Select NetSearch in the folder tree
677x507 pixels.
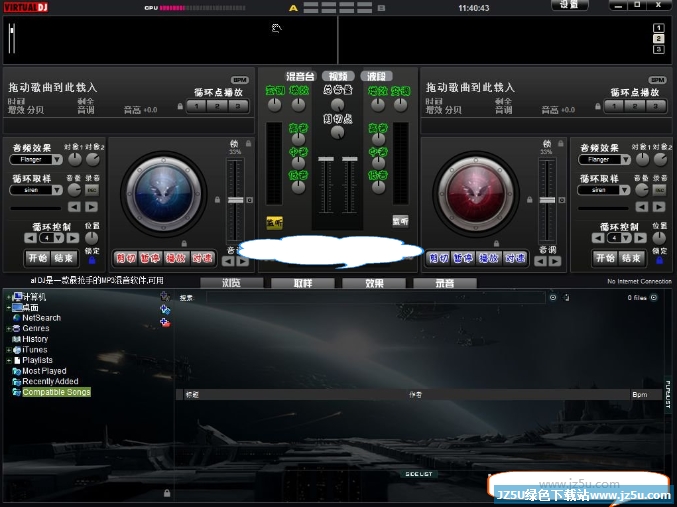point(41,318)
